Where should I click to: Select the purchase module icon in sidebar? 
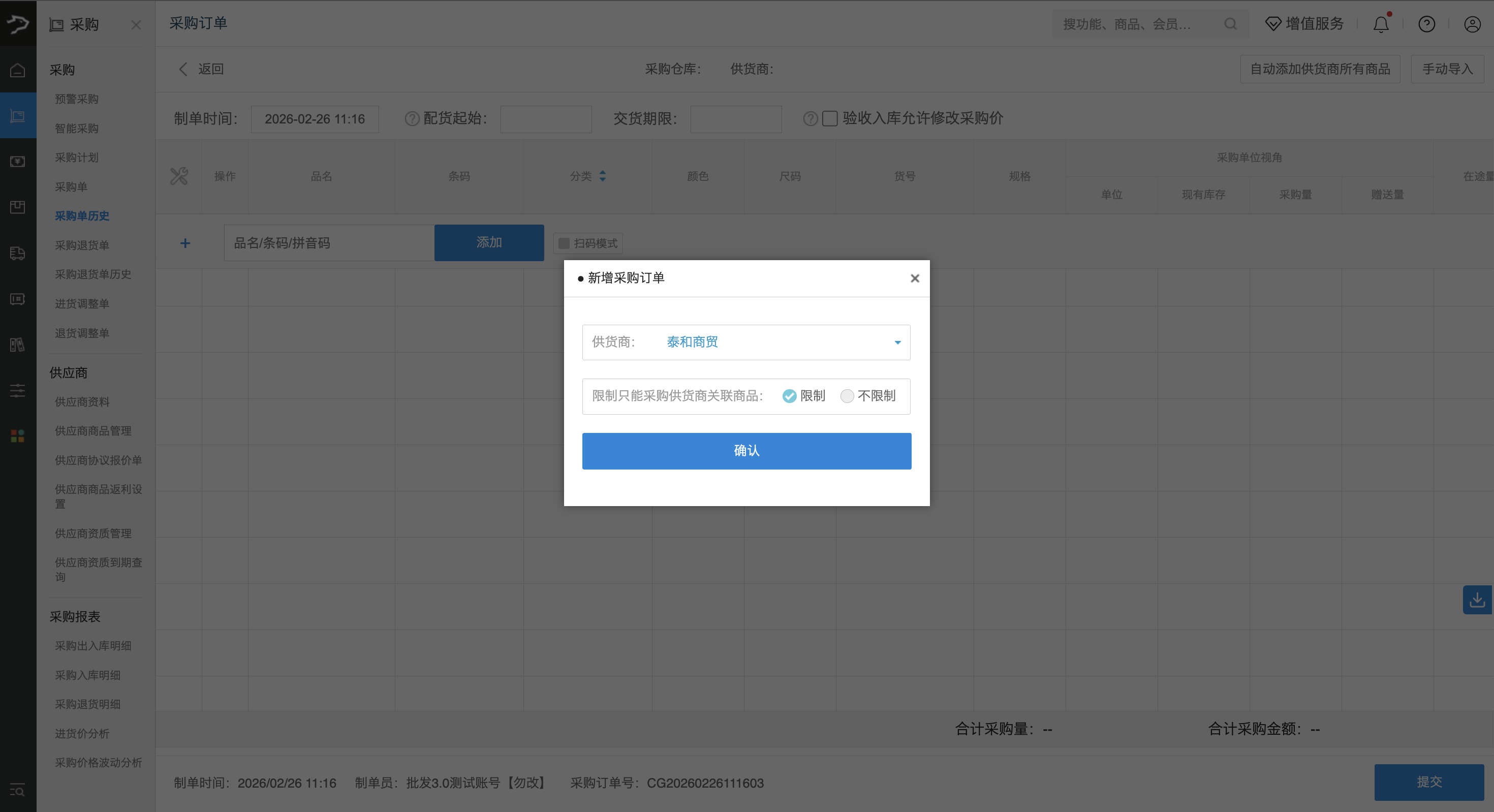coord(18,115)
